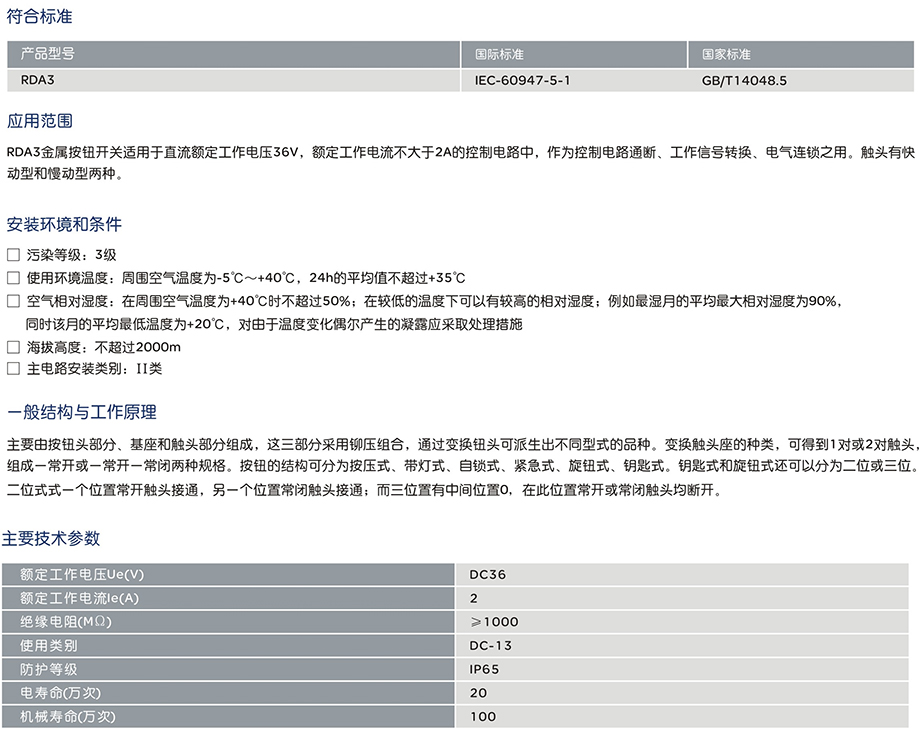The image size is (920, 732).
Task: Check the 海拔高度 checkbox
Action: coord(13,347)
